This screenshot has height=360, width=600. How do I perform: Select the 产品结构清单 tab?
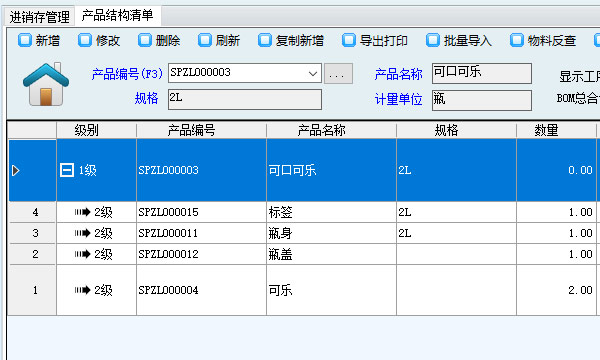(x=117, y=16)
